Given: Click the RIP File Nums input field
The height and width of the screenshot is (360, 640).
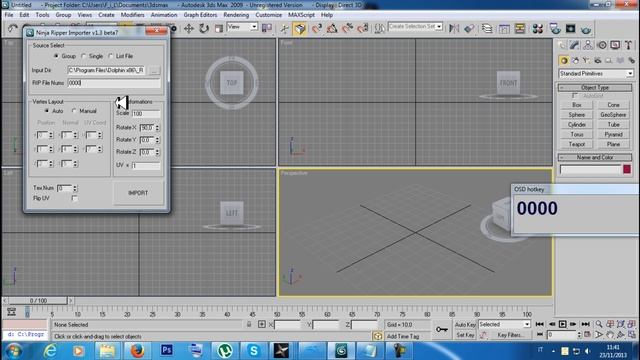Looking at the screenshot, I should (x=114, y=82).
